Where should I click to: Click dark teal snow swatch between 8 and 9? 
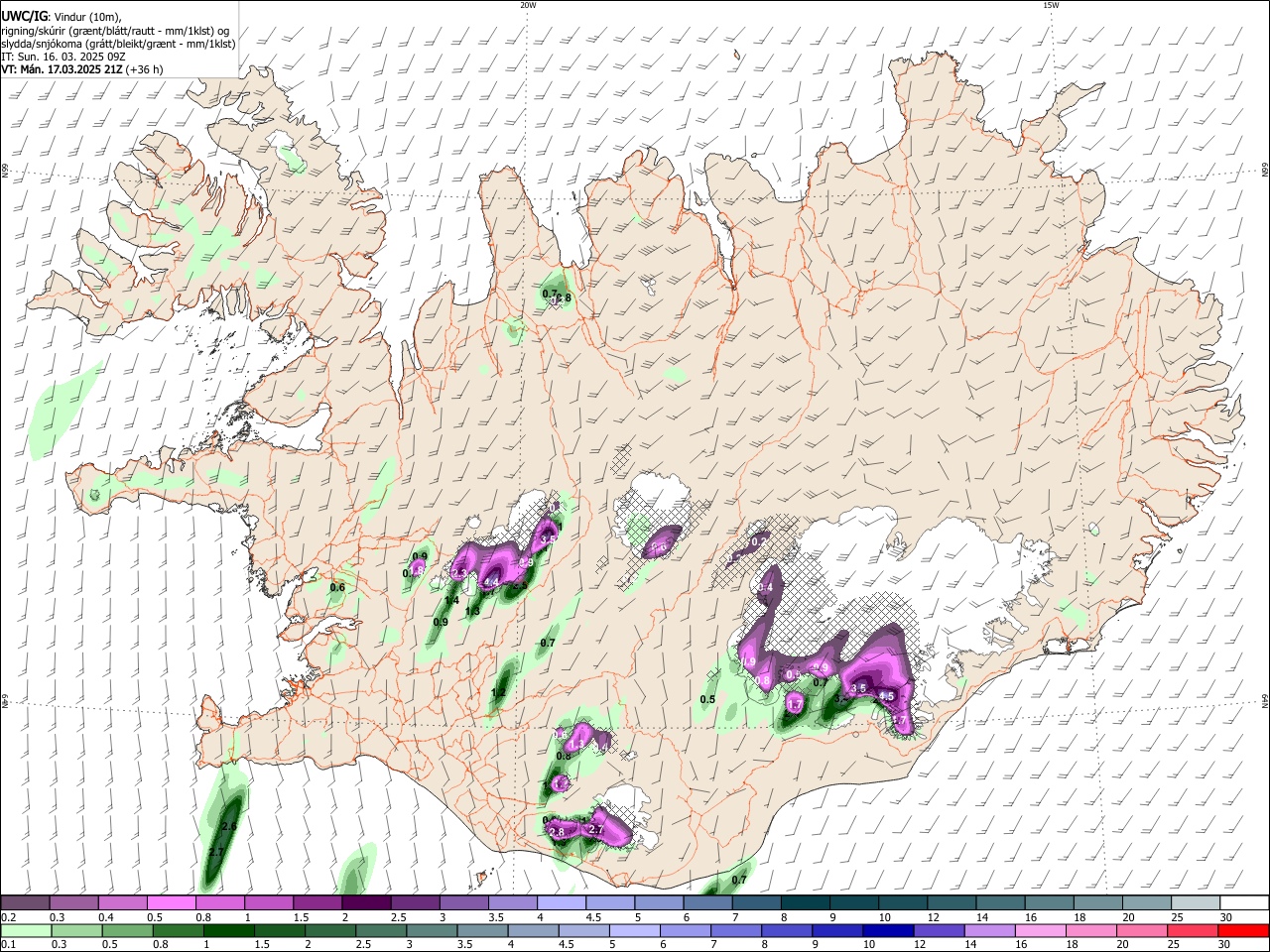tap(806, 902)
